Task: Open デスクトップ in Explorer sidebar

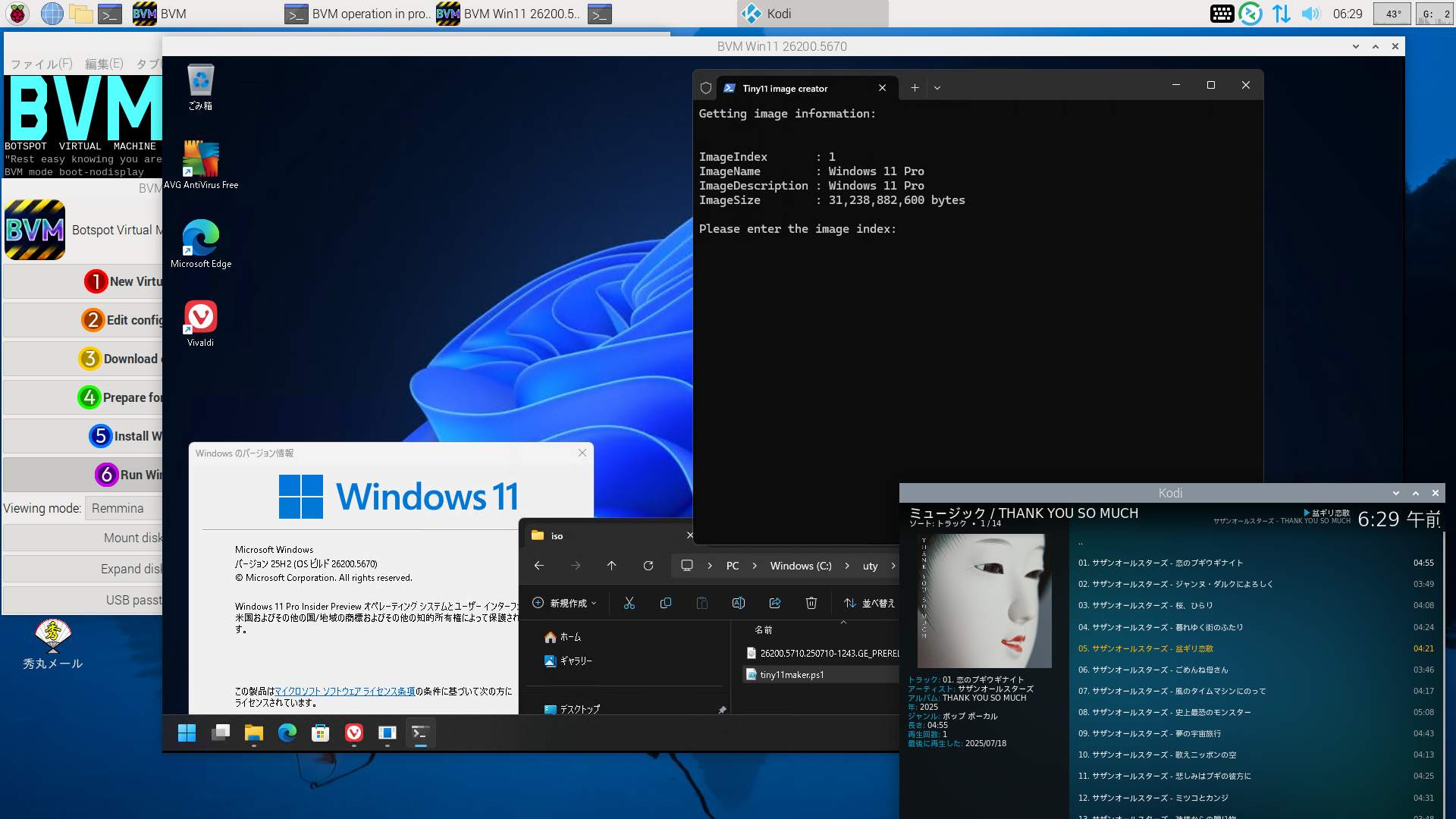Action: click(573, 709)
